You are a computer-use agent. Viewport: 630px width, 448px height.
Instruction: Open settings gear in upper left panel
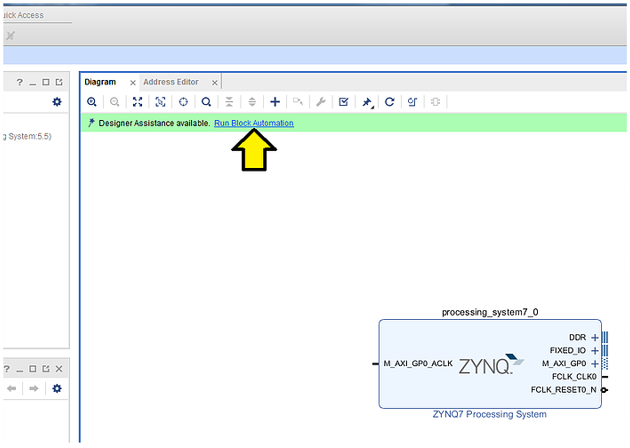(57, 102)
